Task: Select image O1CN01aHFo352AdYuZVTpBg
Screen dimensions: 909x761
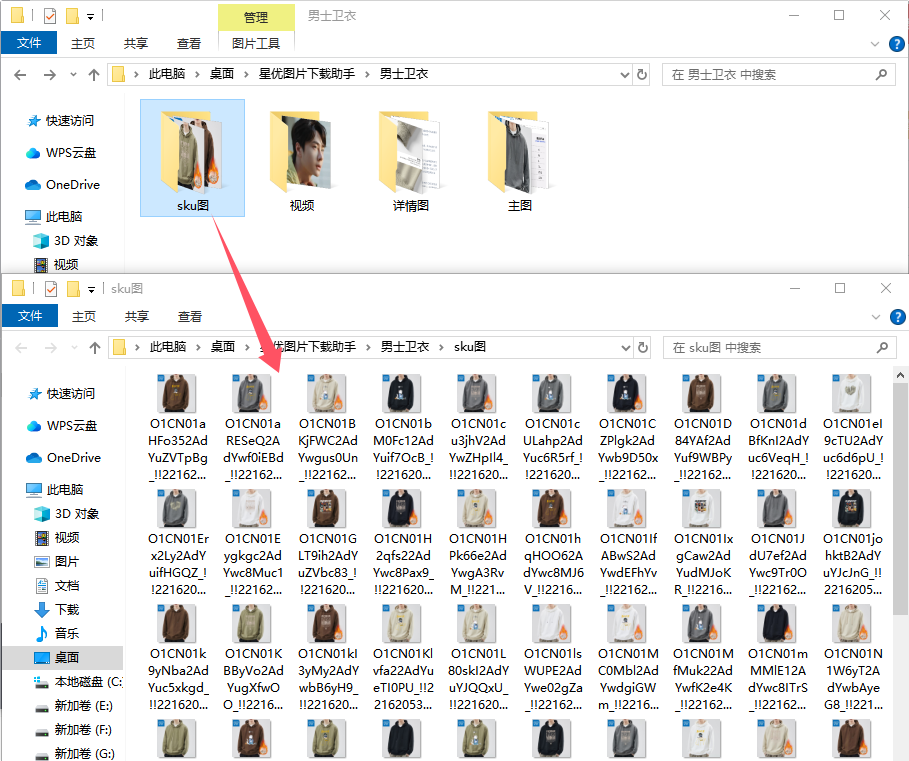Action: click(178, 428)
